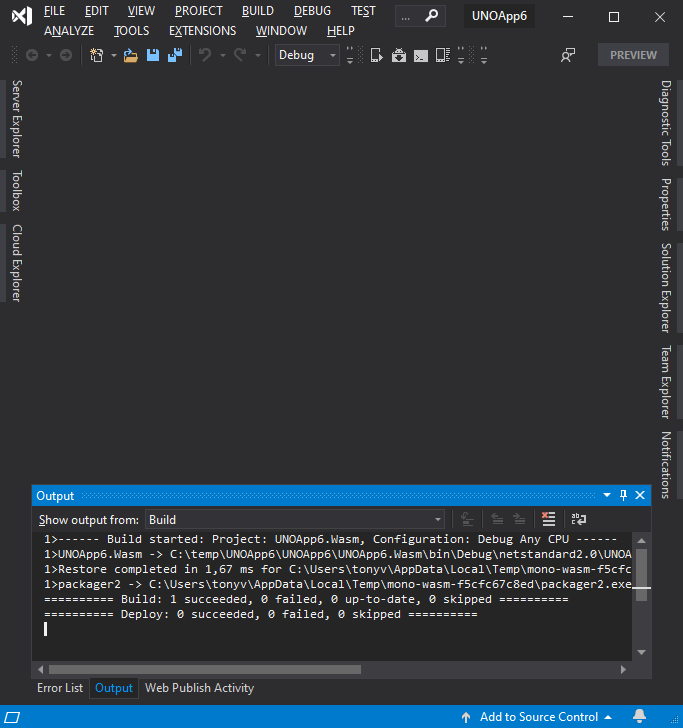Click the PREVIEW button
This screenshot has width=683, height=728.
(x=633, y=55)
